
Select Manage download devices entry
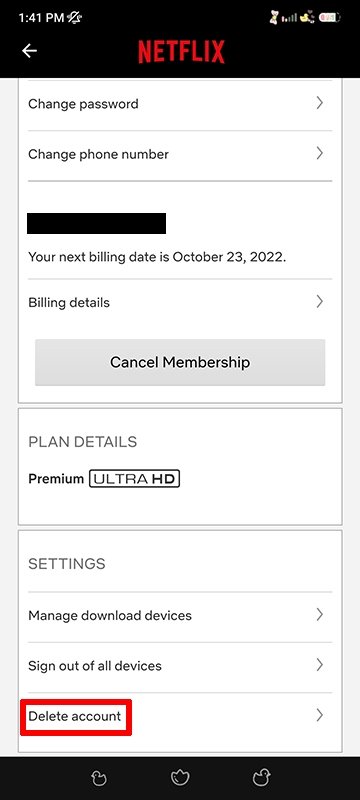180,617
